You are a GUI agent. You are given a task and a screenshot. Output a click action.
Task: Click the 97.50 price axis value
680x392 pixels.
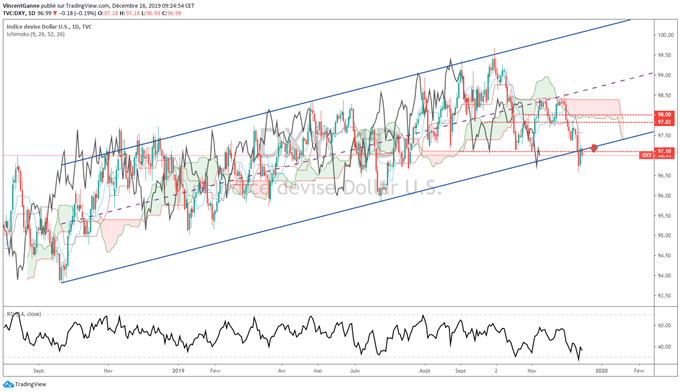pyautogui.click(x=665, y=136)
